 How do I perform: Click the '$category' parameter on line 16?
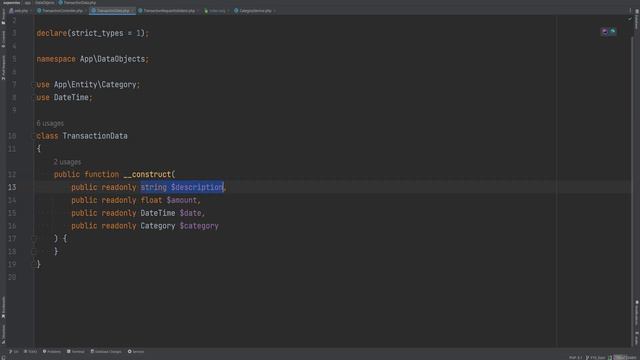click(199, 226)
